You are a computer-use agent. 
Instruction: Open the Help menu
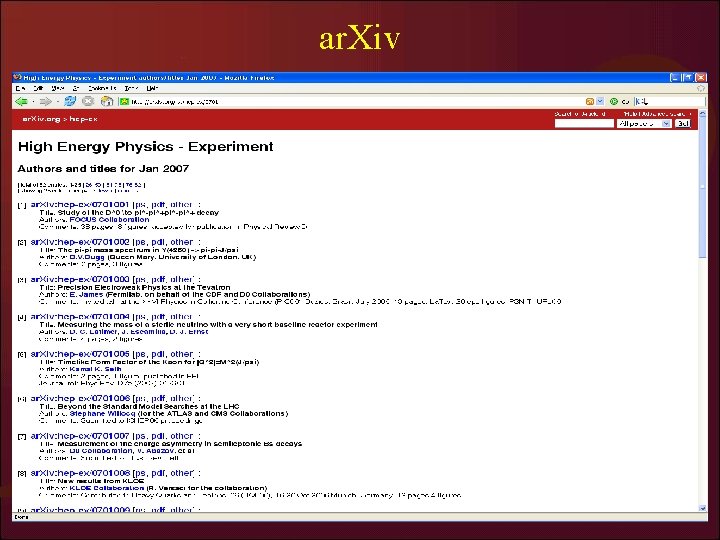pyautogui.click(x=152, y=88)
